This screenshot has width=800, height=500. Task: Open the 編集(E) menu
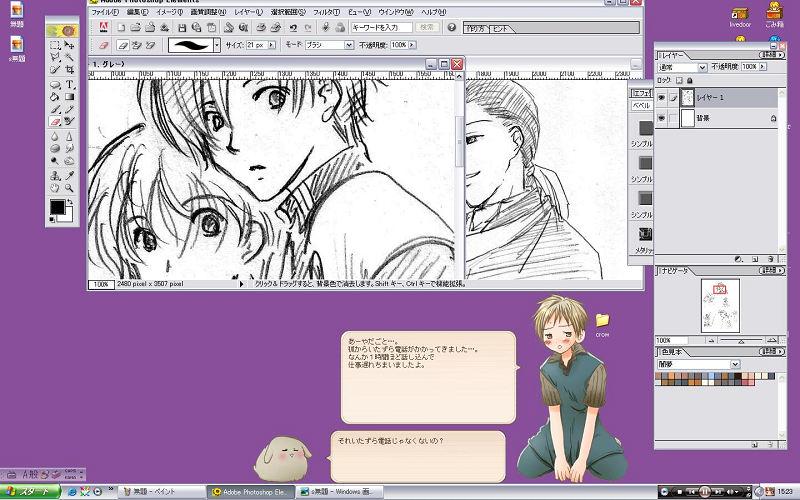(x=137, y=12)
